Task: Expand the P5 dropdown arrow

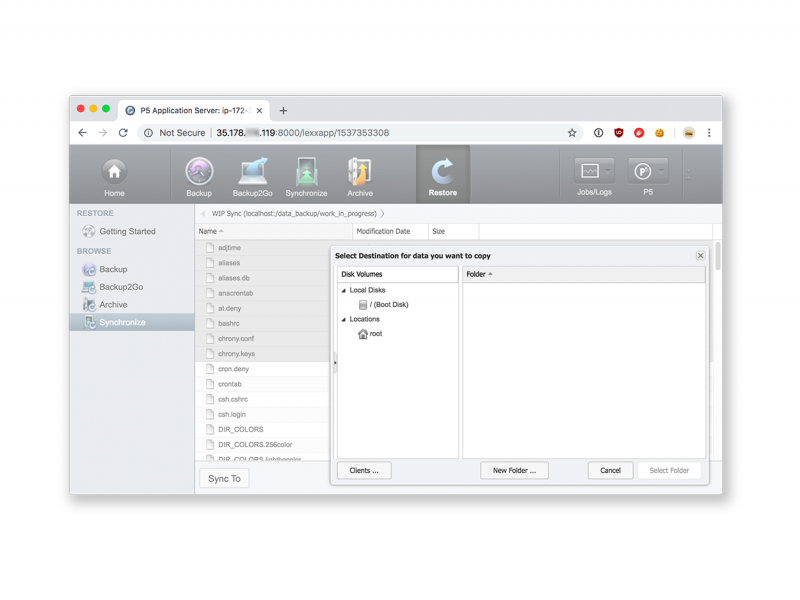Action: tap(661, 171)
